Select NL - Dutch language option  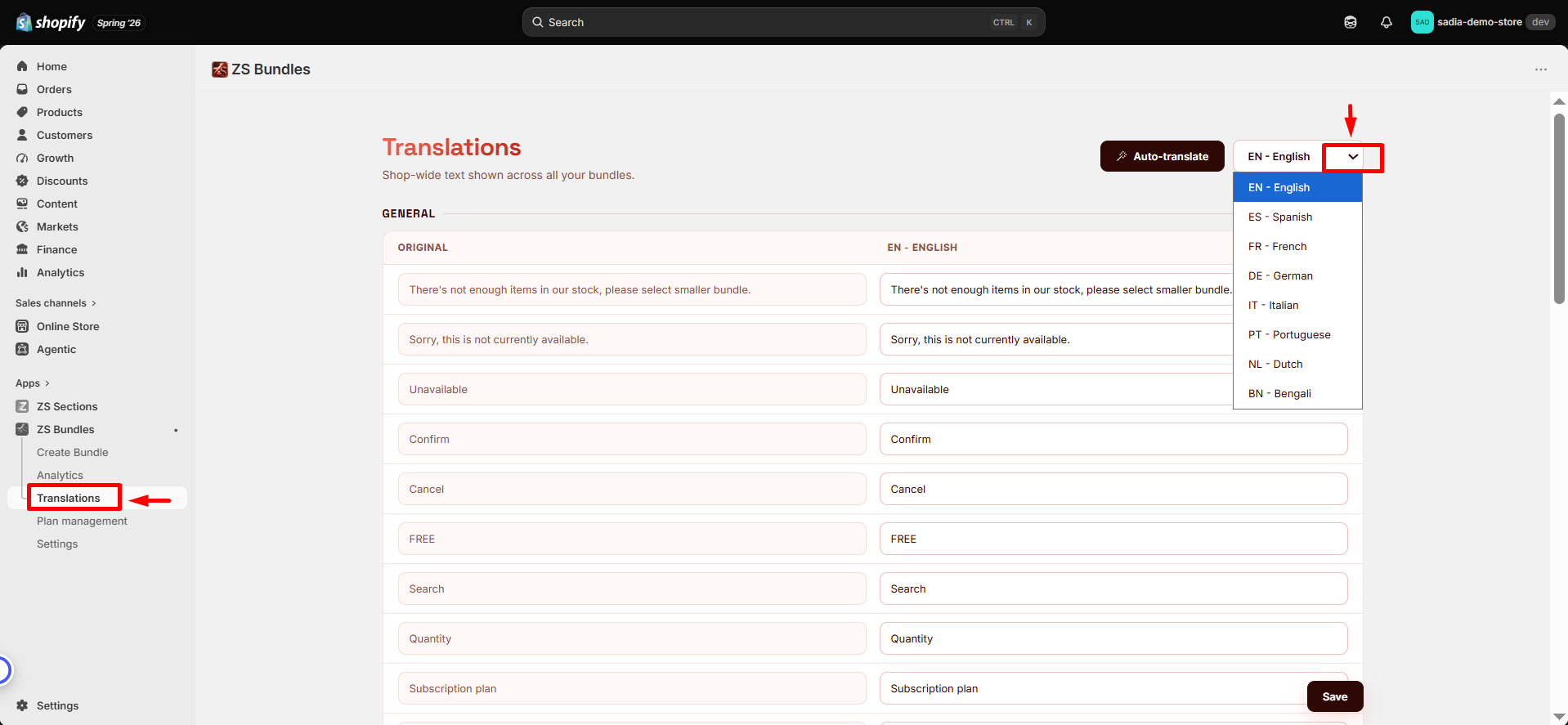pos(1297,364)
